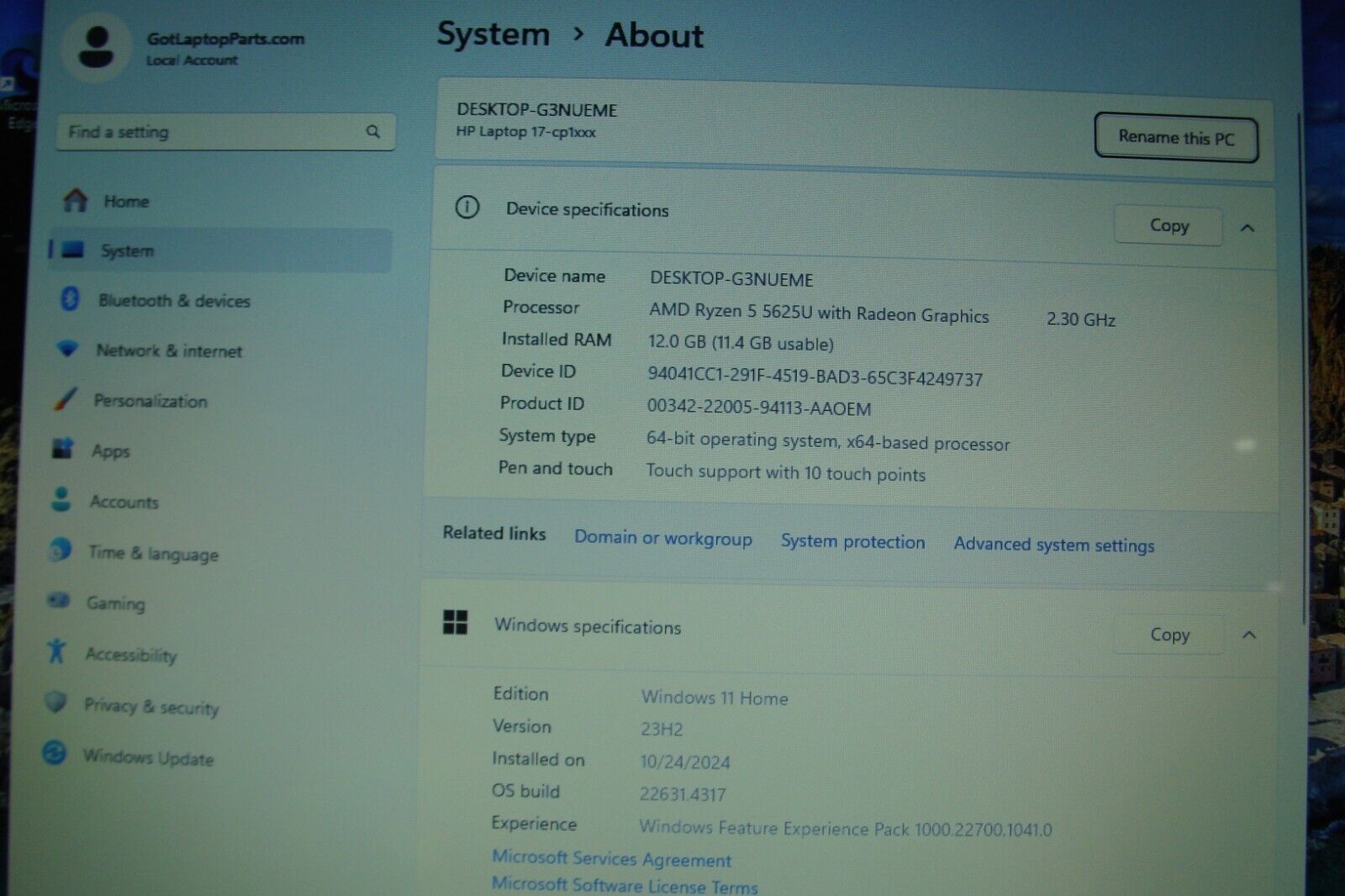Click the Version value 23H2
Screen dimensions: 1345x896
(662, 729)
